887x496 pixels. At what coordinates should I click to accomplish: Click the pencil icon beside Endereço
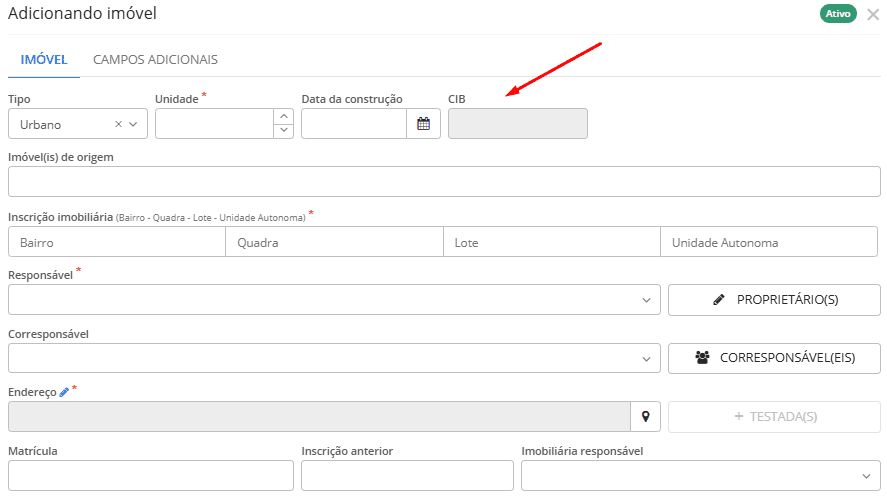click(x=64, y=393)
